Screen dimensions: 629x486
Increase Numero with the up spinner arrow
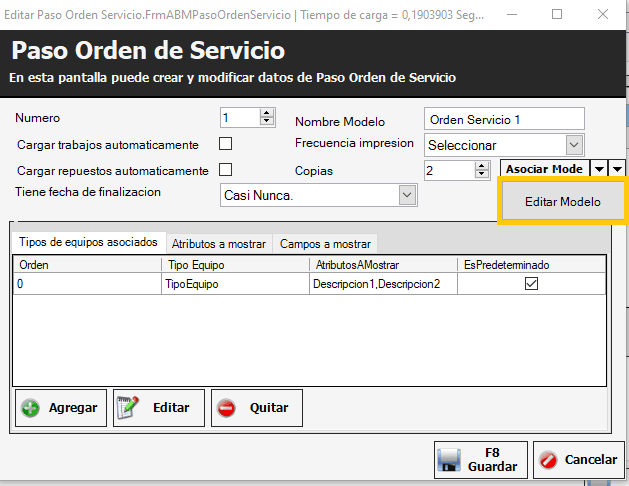coord(266,112)
